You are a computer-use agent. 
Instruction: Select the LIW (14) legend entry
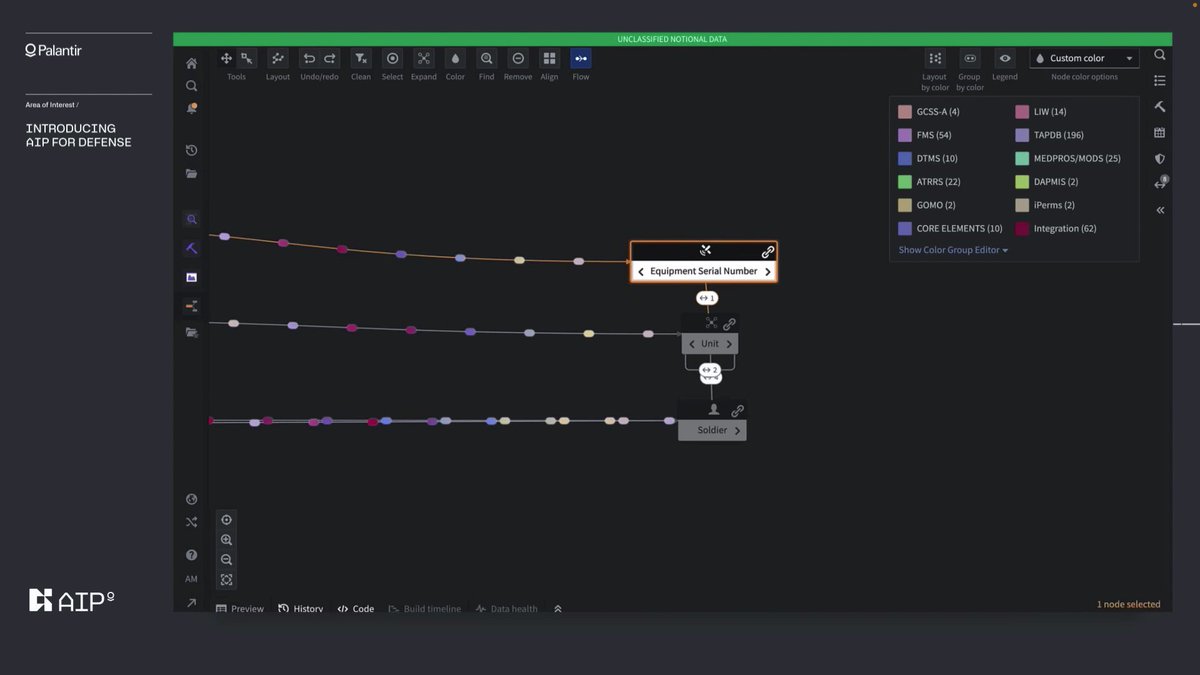tap(1041, 112)
